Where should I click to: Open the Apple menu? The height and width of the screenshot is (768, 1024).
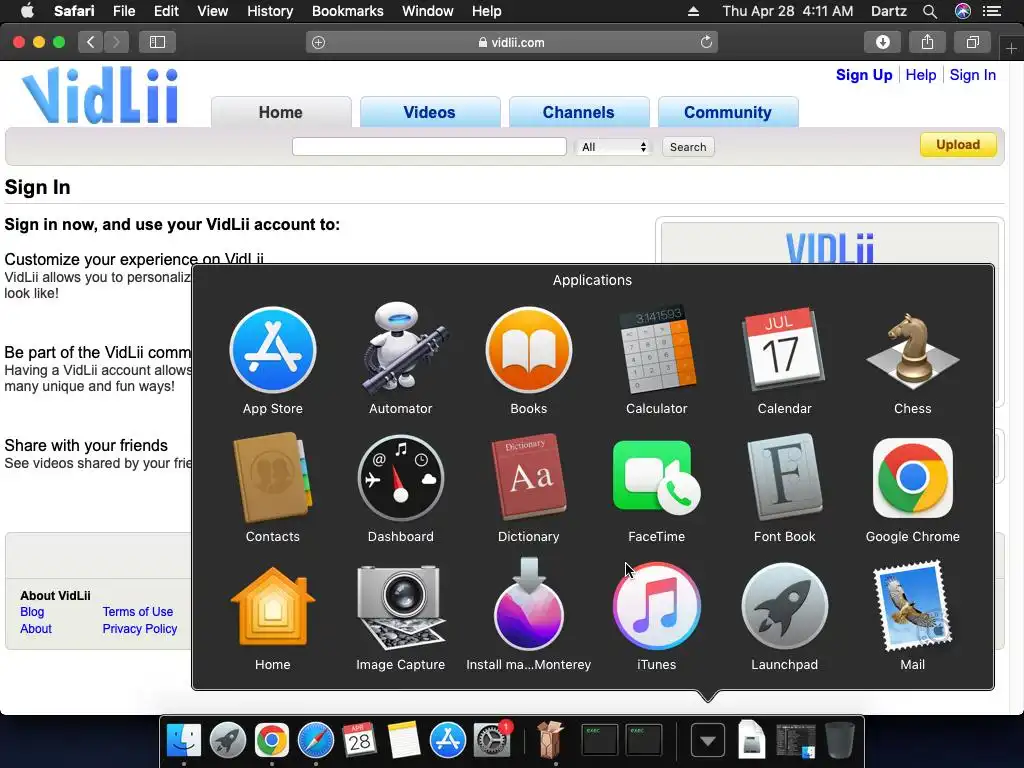click(27, 11)
